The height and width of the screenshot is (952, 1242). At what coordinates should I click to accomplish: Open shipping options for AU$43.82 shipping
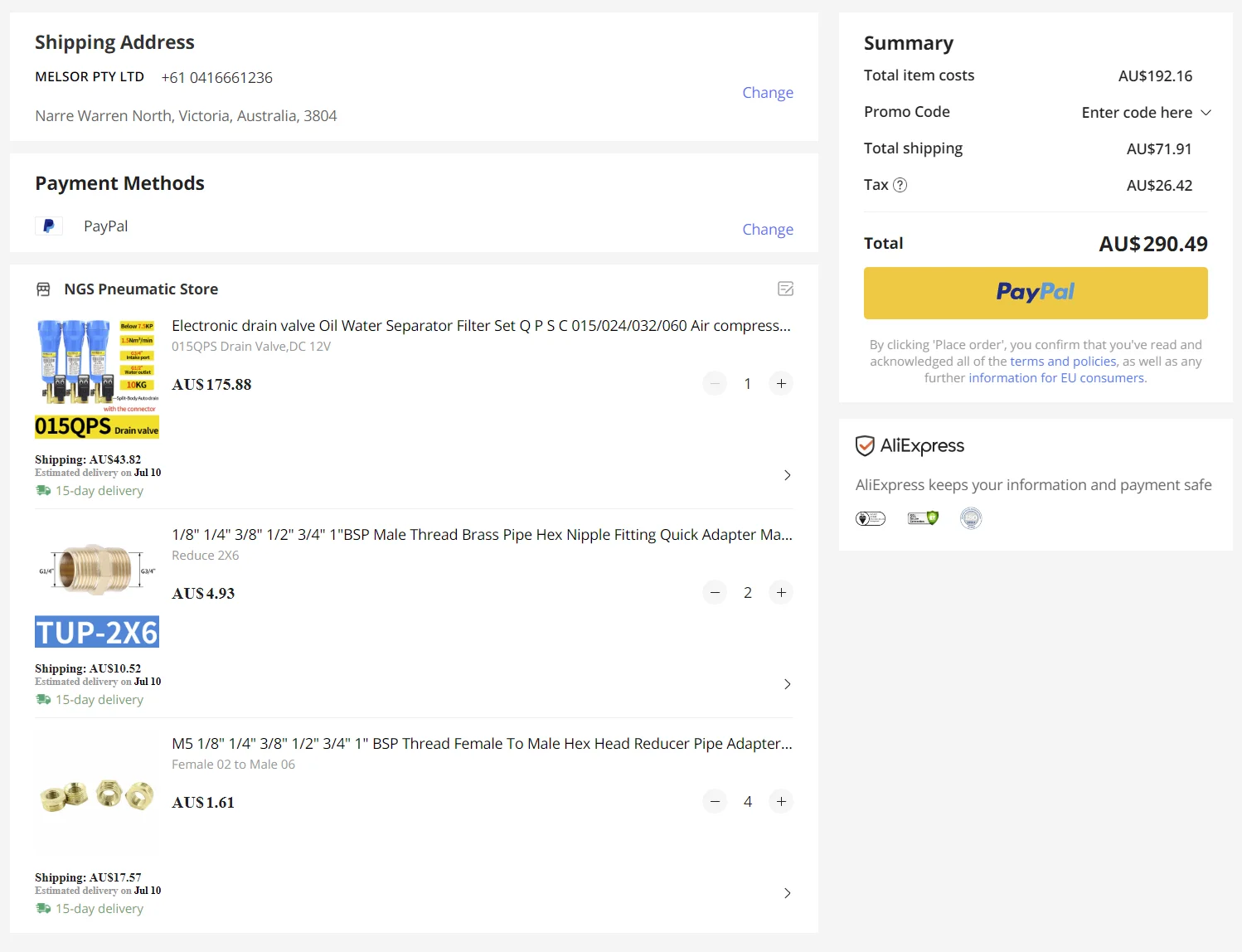coord(788,475)
